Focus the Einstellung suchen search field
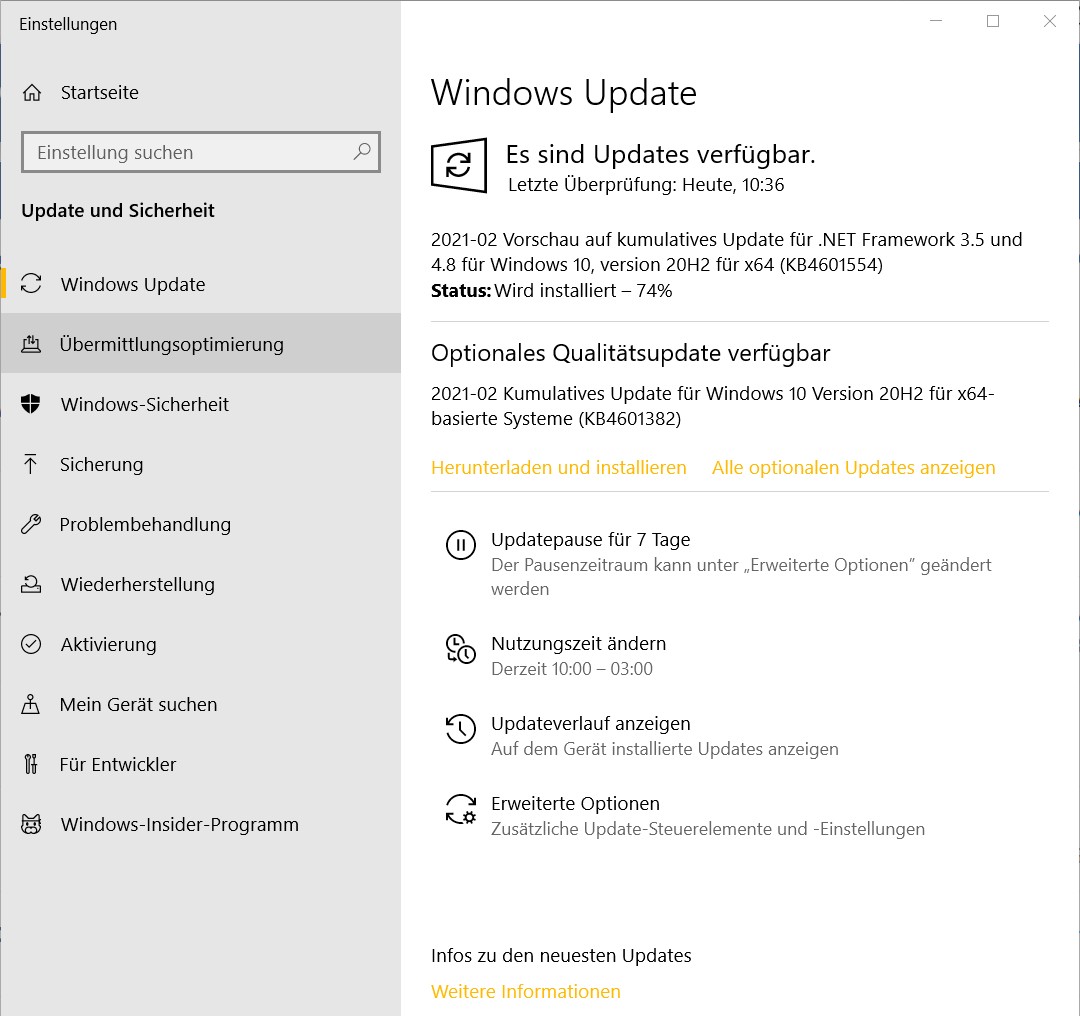Viewport: 1080px width, 1016px height. point(200,152)
